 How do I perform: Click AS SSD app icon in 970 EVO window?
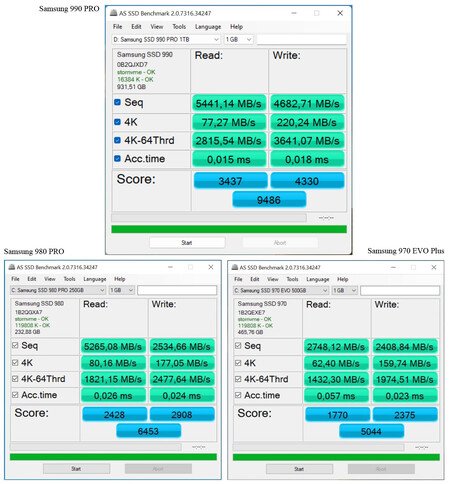tap(235, 267)
